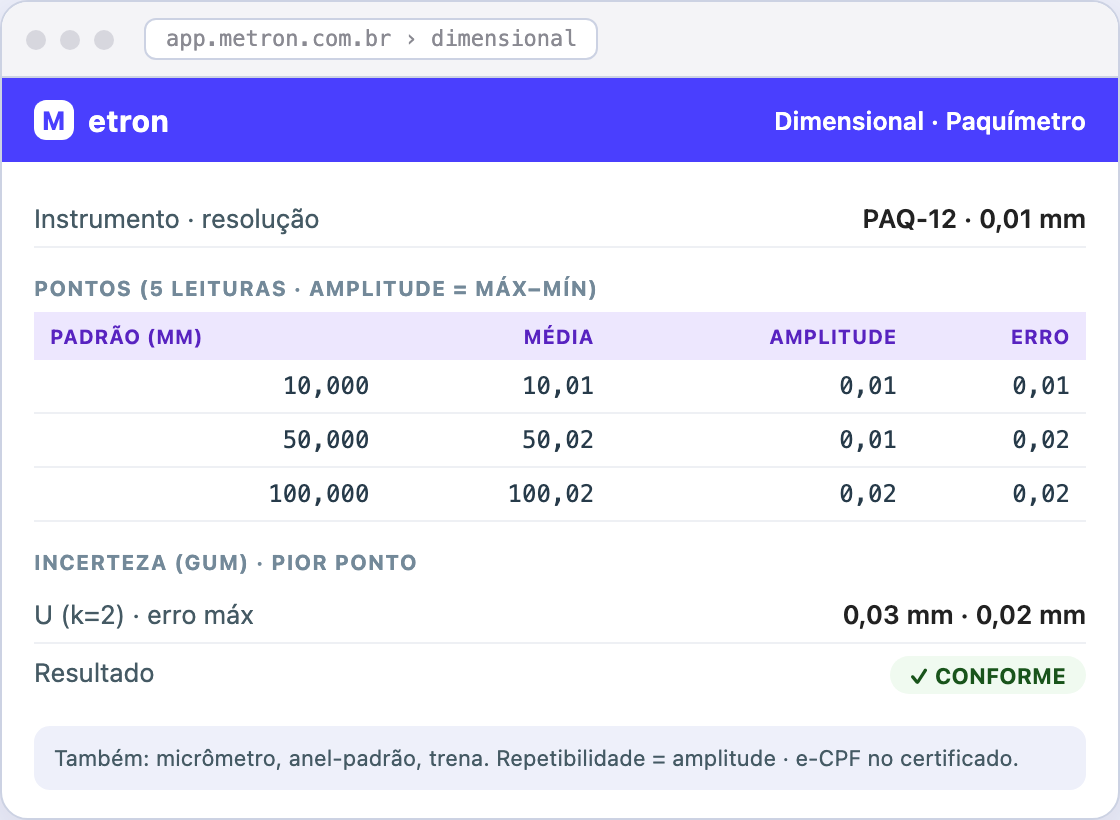
Task: Click the "Pontos (5 leituras)" section heading
Action: pos(315,289)
